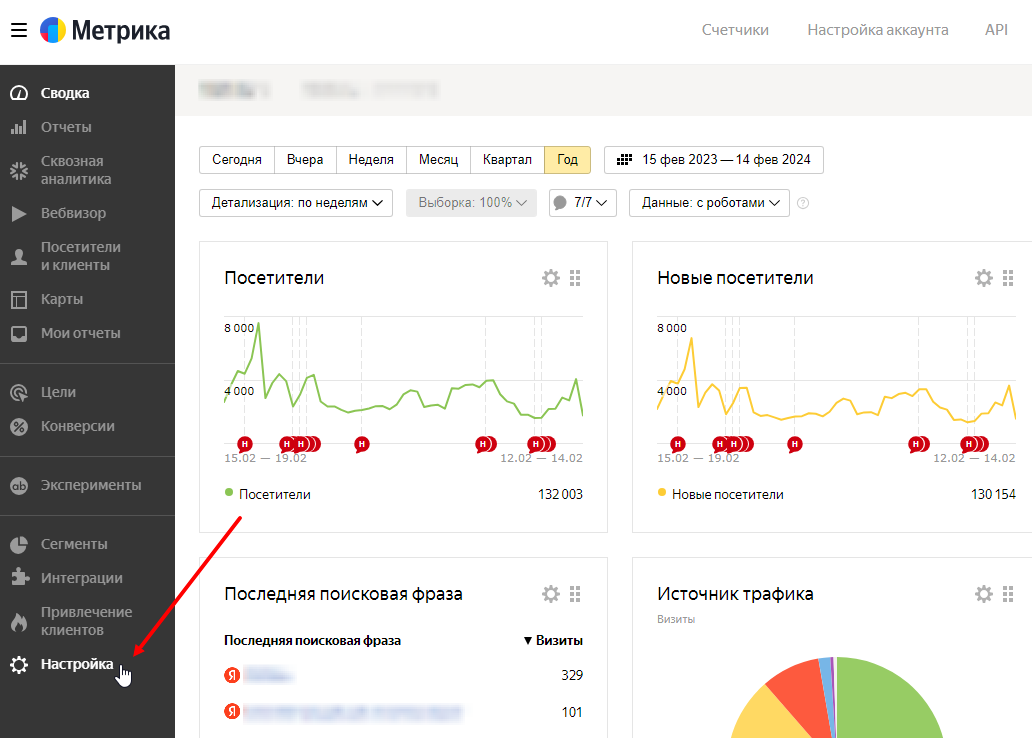
Task: Open Данные: с роботами dropdown
Action: pos(710,203)
